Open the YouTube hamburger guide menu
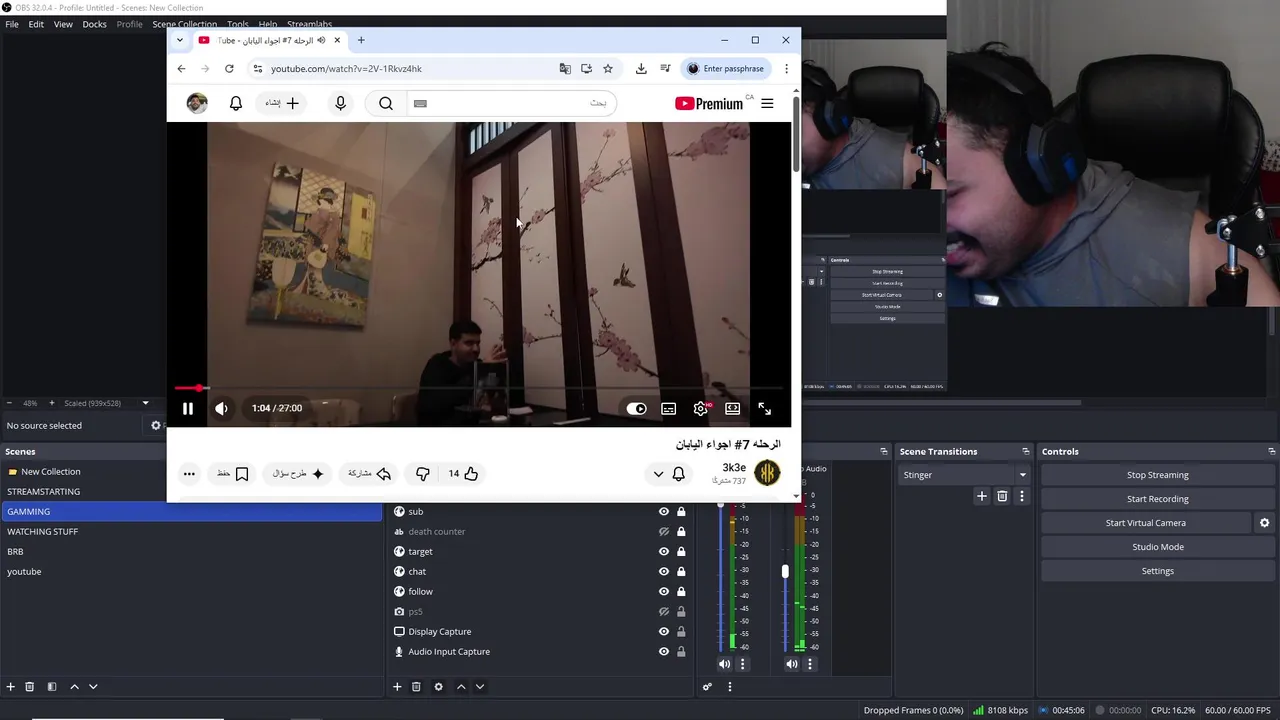The image size is (1280, 720). [767, 103]
